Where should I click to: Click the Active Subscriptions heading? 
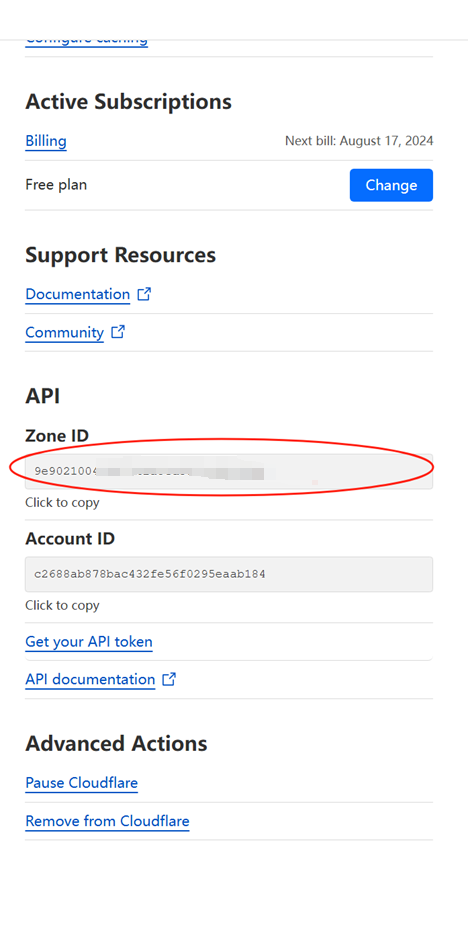(128, 102)
